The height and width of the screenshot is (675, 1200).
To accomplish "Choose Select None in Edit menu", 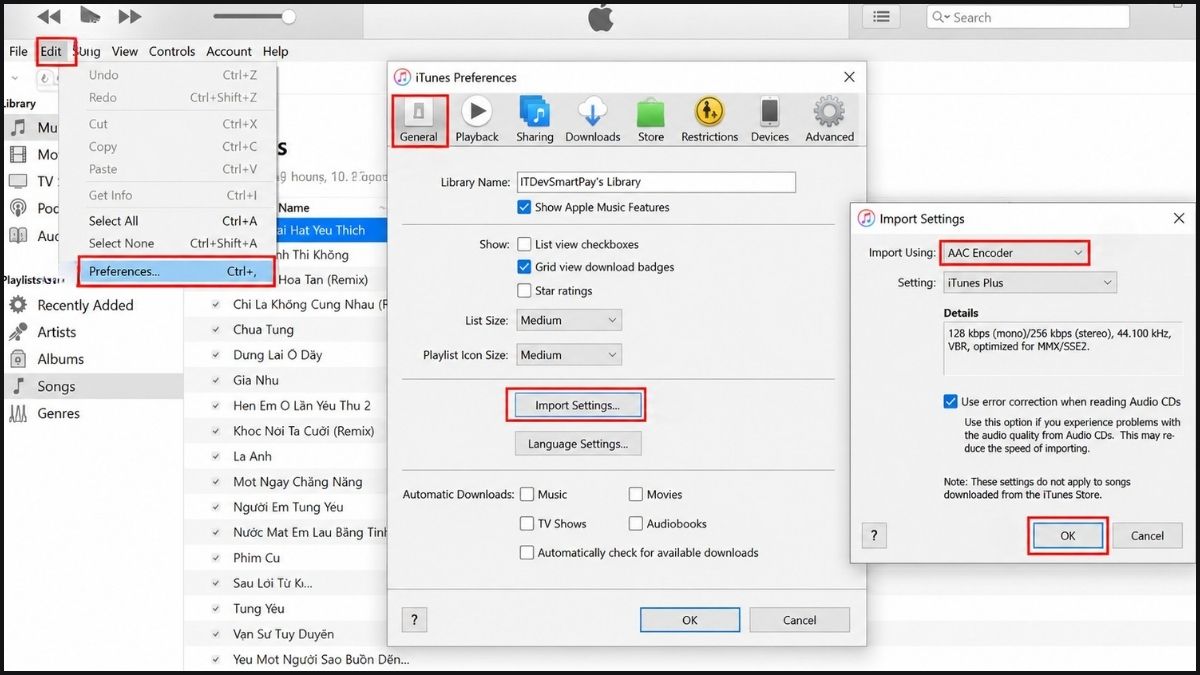I will tap(173, 243).
